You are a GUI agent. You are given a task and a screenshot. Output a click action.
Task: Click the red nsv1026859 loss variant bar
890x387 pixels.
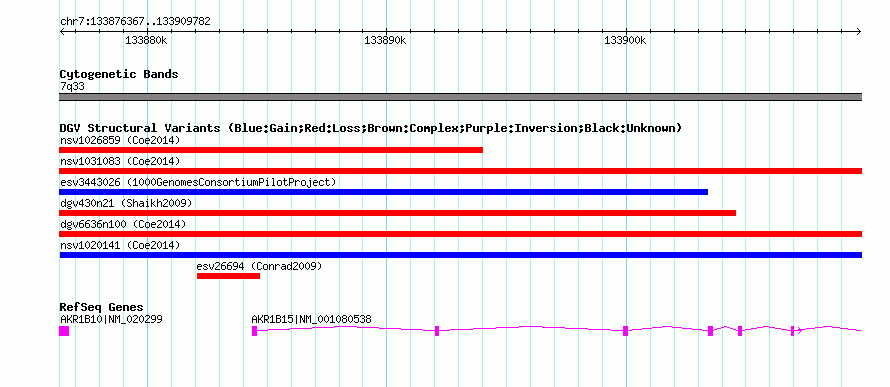pos(271,150)
